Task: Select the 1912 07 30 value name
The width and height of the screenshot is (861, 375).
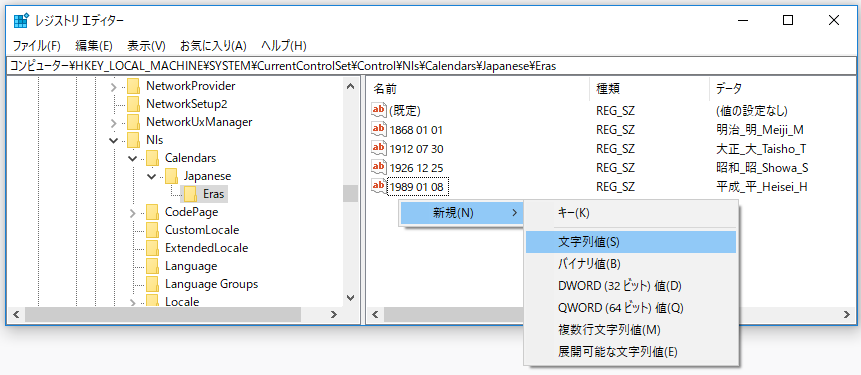Action: [x=416, y=149]
